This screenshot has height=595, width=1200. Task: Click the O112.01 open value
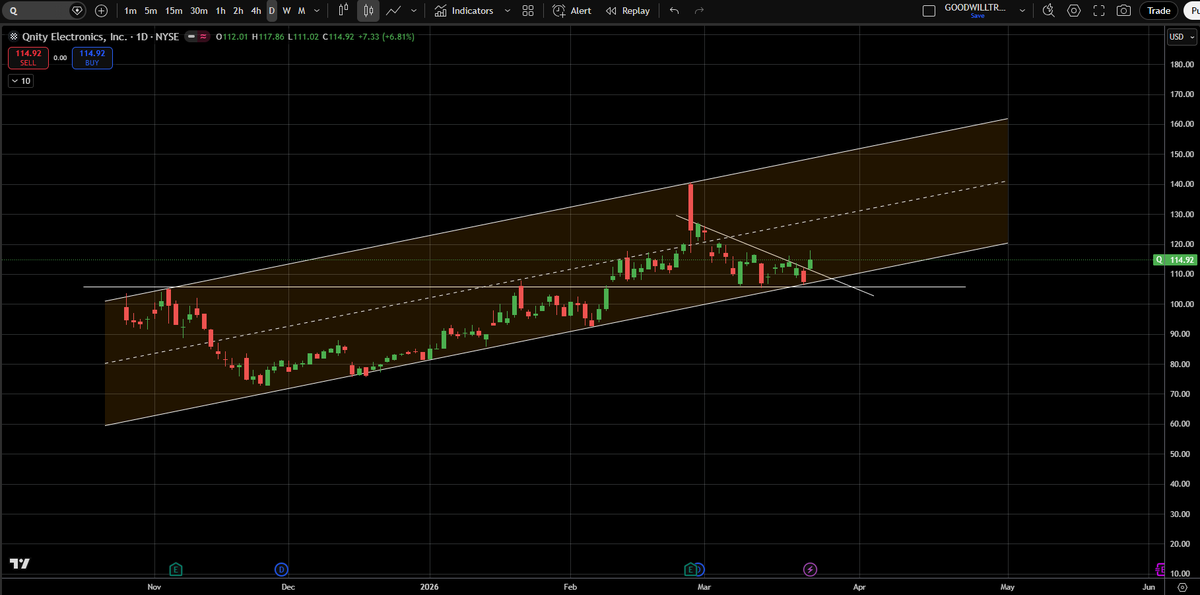233,37
